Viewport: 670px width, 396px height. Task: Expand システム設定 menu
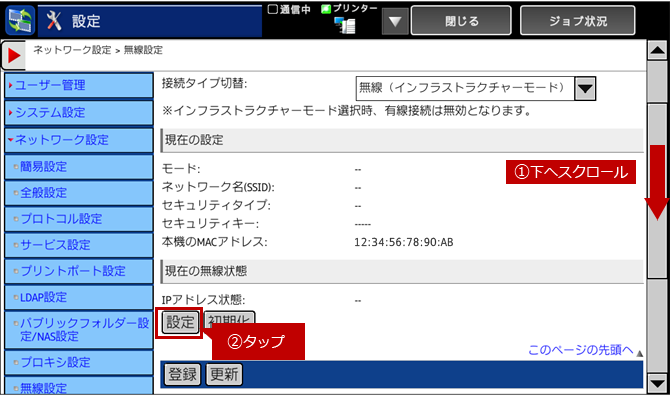(x=79, y=113)
